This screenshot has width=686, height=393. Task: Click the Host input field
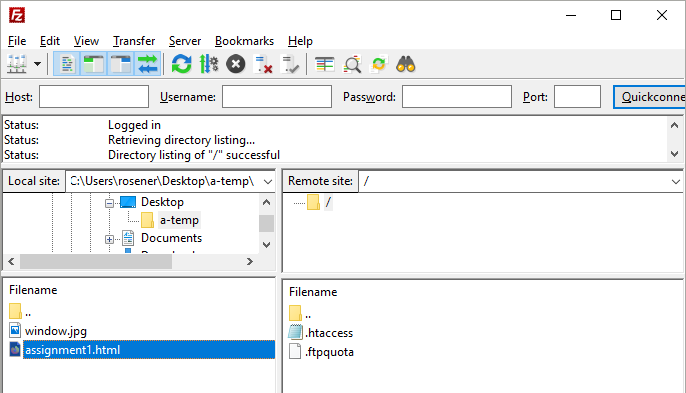pyautogui.click(x=94, y=97)
